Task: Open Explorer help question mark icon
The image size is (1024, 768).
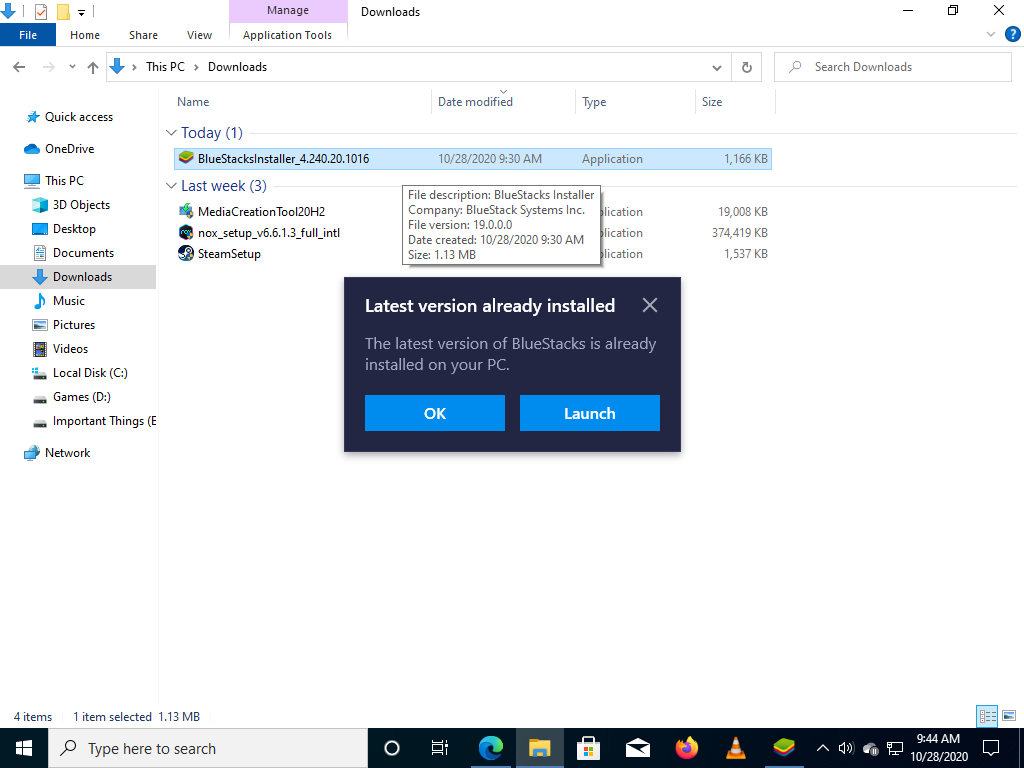Action: click(1012, 35)
